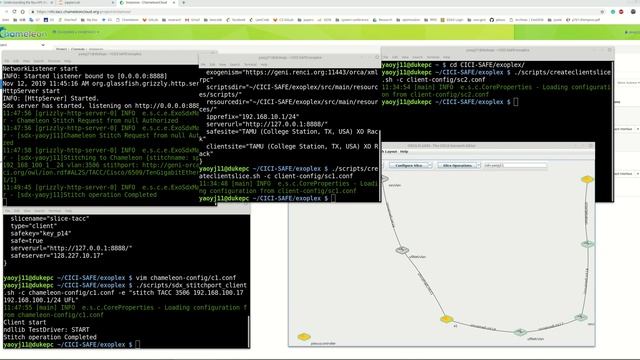Viewport: 640px width, 360px height.
Task: Click 'ipprefix="192.168.10.1/24"' in middle terminal
Action: [252, 117]
